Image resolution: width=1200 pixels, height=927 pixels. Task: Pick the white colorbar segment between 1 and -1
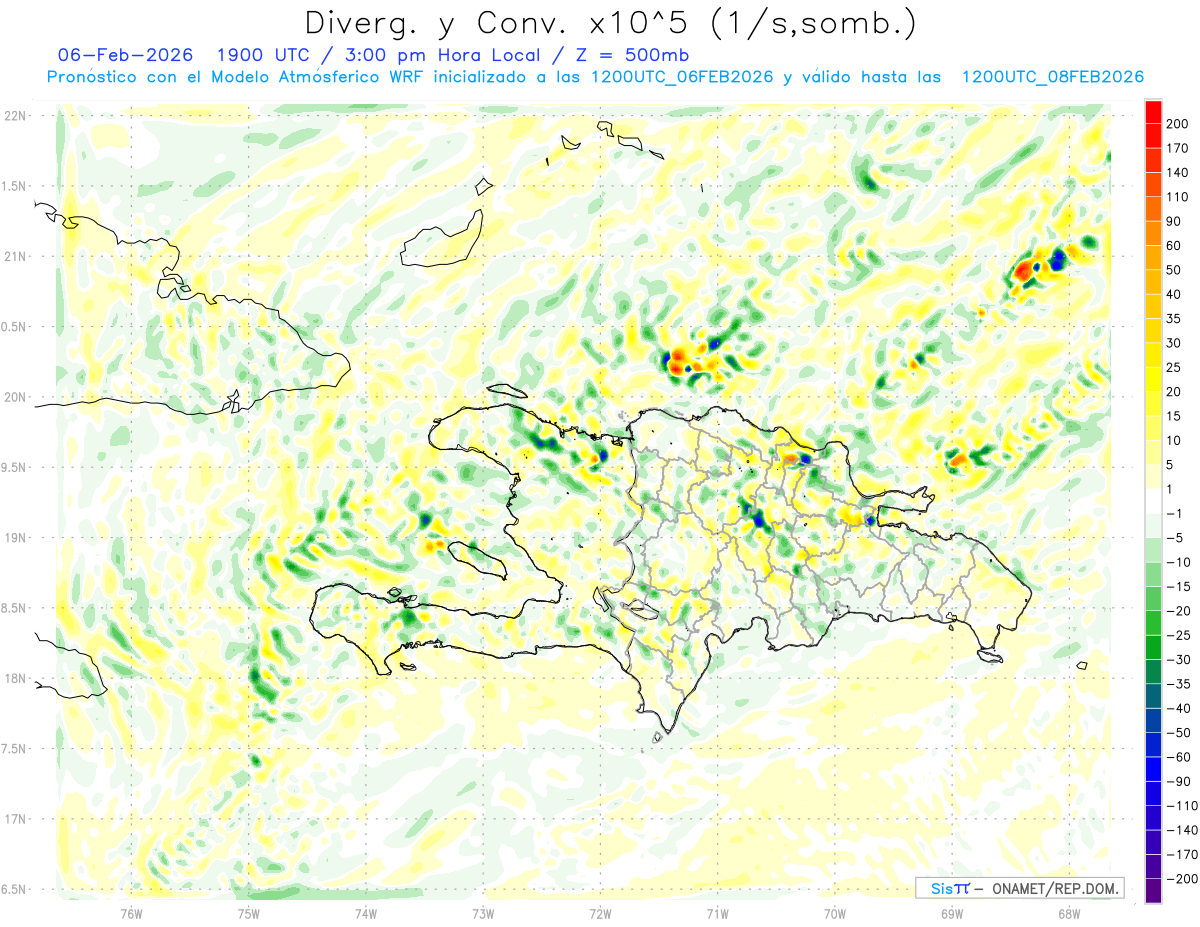point(1153,501)
